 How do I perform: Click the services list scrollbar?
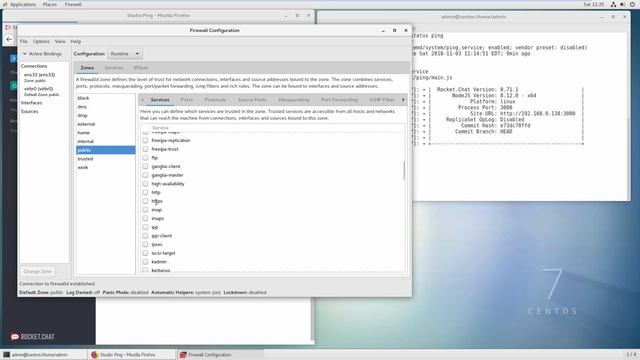pos(404,170)
